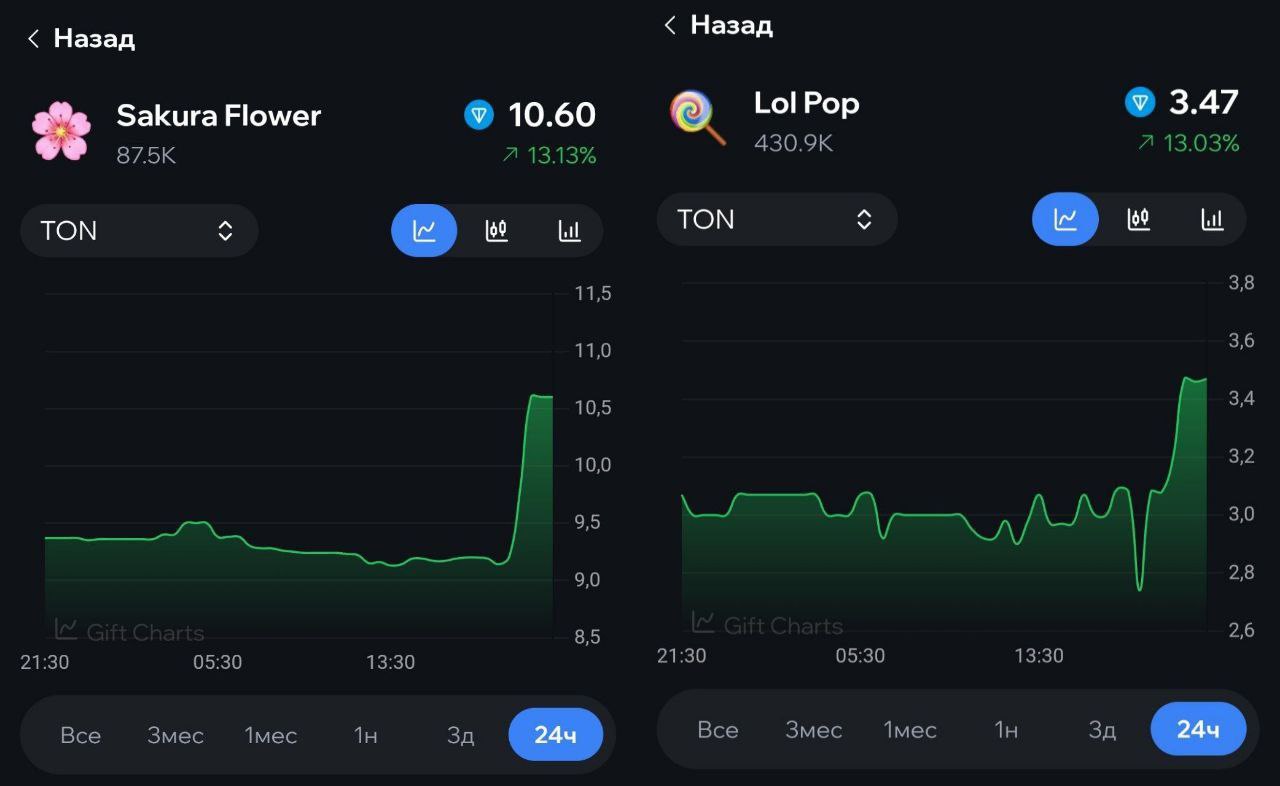The height and width of the screenshot is (786, 1280).
Task: Switch Sakura Flower to candlestick chart
Action: [496, 231]
